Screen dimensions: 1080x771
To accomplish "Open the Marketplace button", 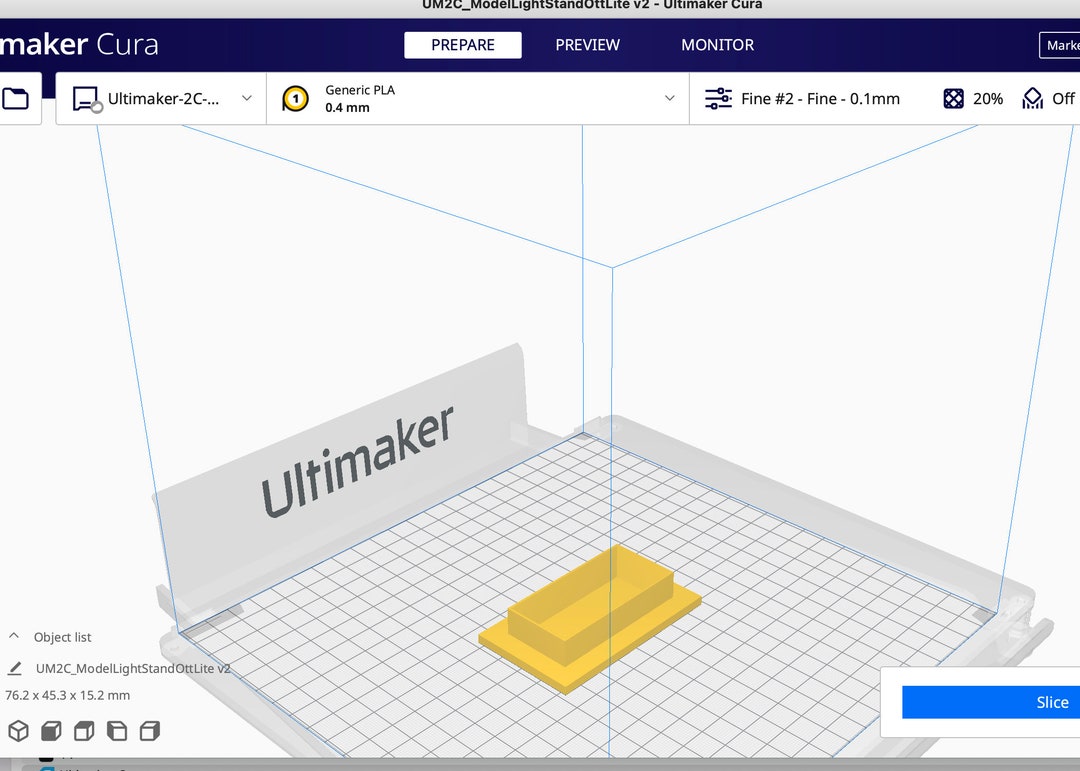I will coord(1062,45).
